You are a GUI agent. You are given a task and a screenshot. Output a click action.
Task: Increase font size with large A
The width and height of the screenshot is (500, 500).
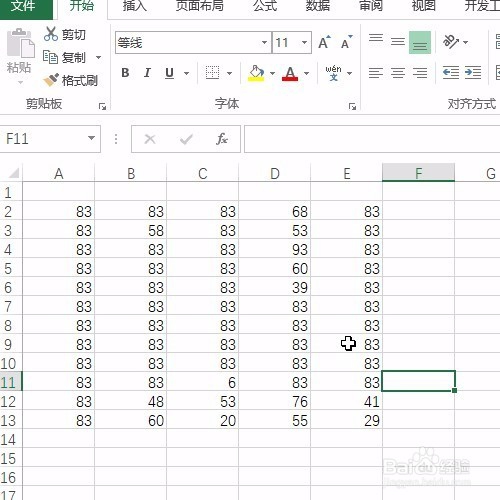pyautogui.click(x=324, y=42)
